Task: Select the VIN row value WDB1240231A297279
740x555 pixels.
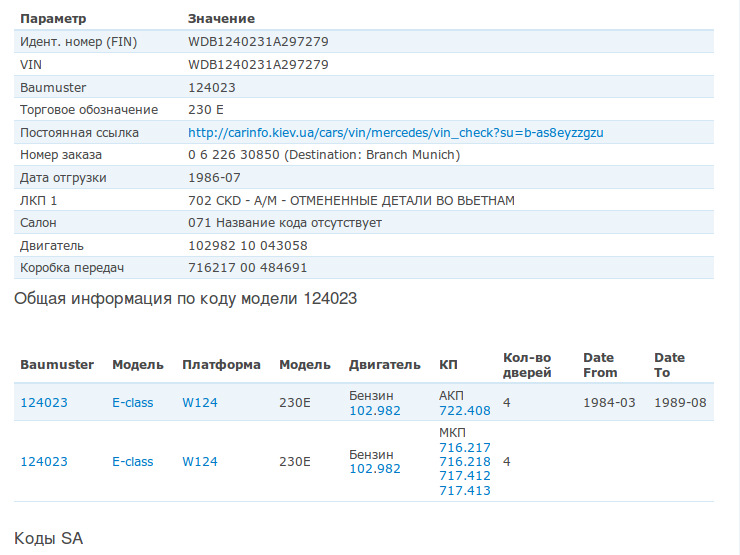Action: tap(258, 65)
